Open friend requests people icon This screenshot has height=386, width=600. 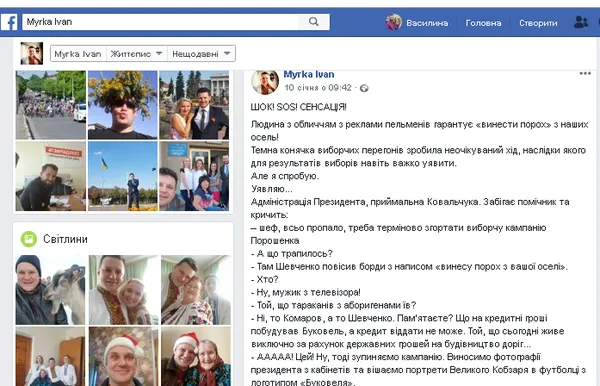click(580, 22)
